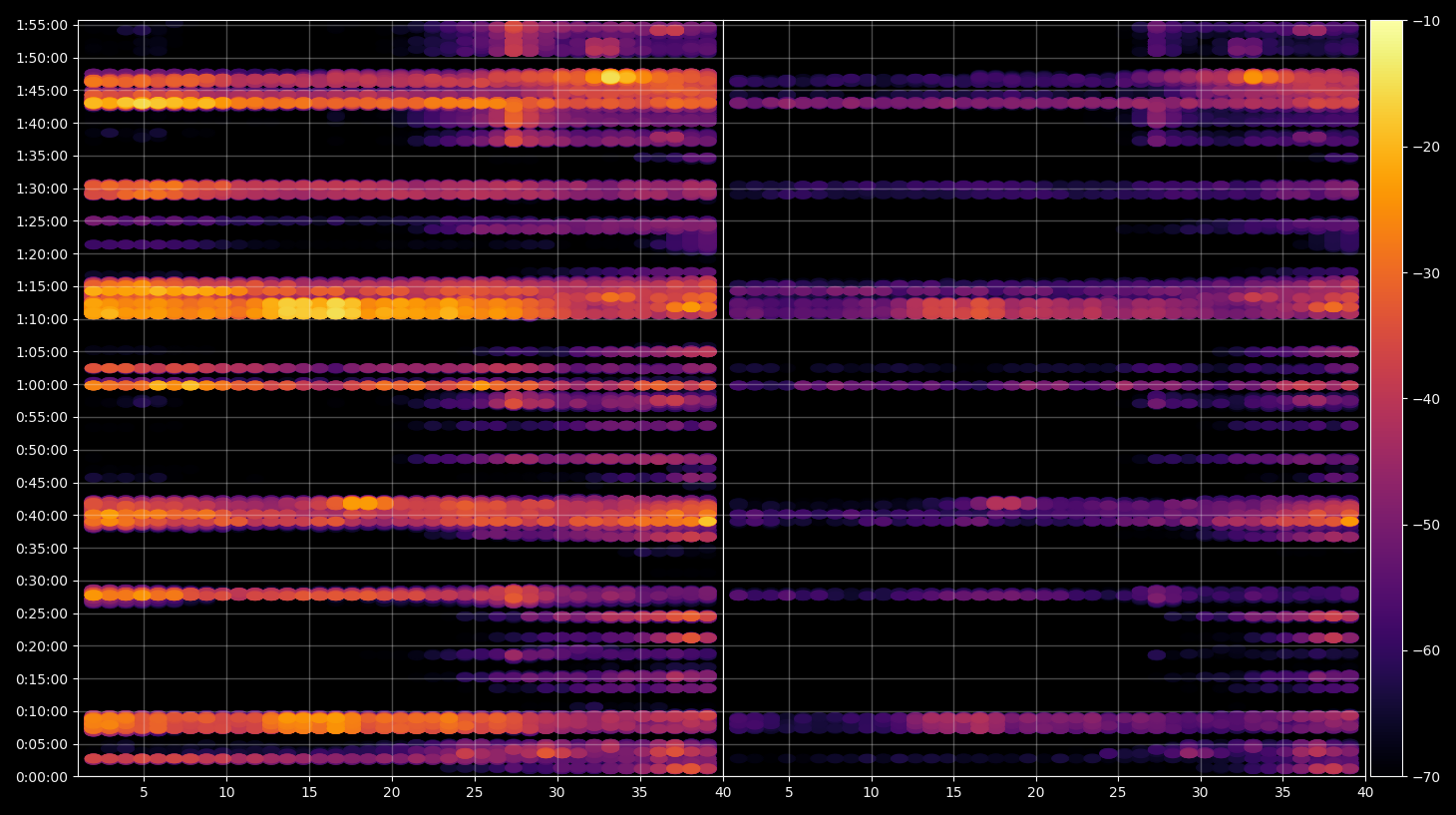Pick x-axis tick 20 under right panel
The image size is (1456, 815).
(1036, 793)
